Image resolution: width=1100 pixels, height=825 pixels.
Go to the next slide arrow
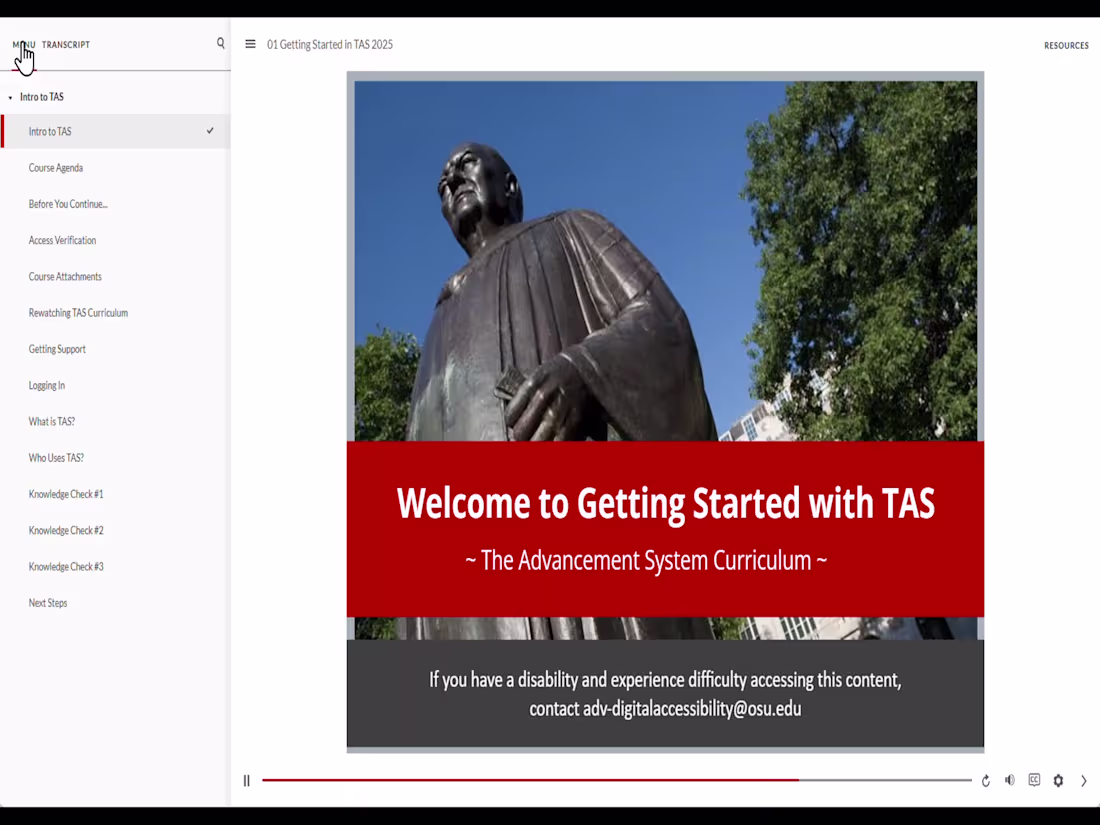click(1083, 780)
